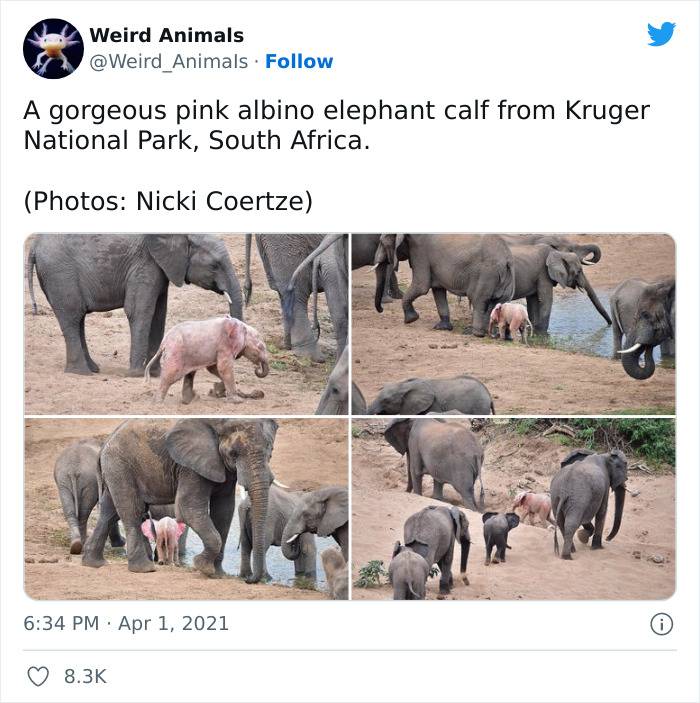The width and height of the screenshot is (700, 703).
Task: Click the photo credit line for Nicki Coertze
Action: pyautogui.click(x=168, y=201)
